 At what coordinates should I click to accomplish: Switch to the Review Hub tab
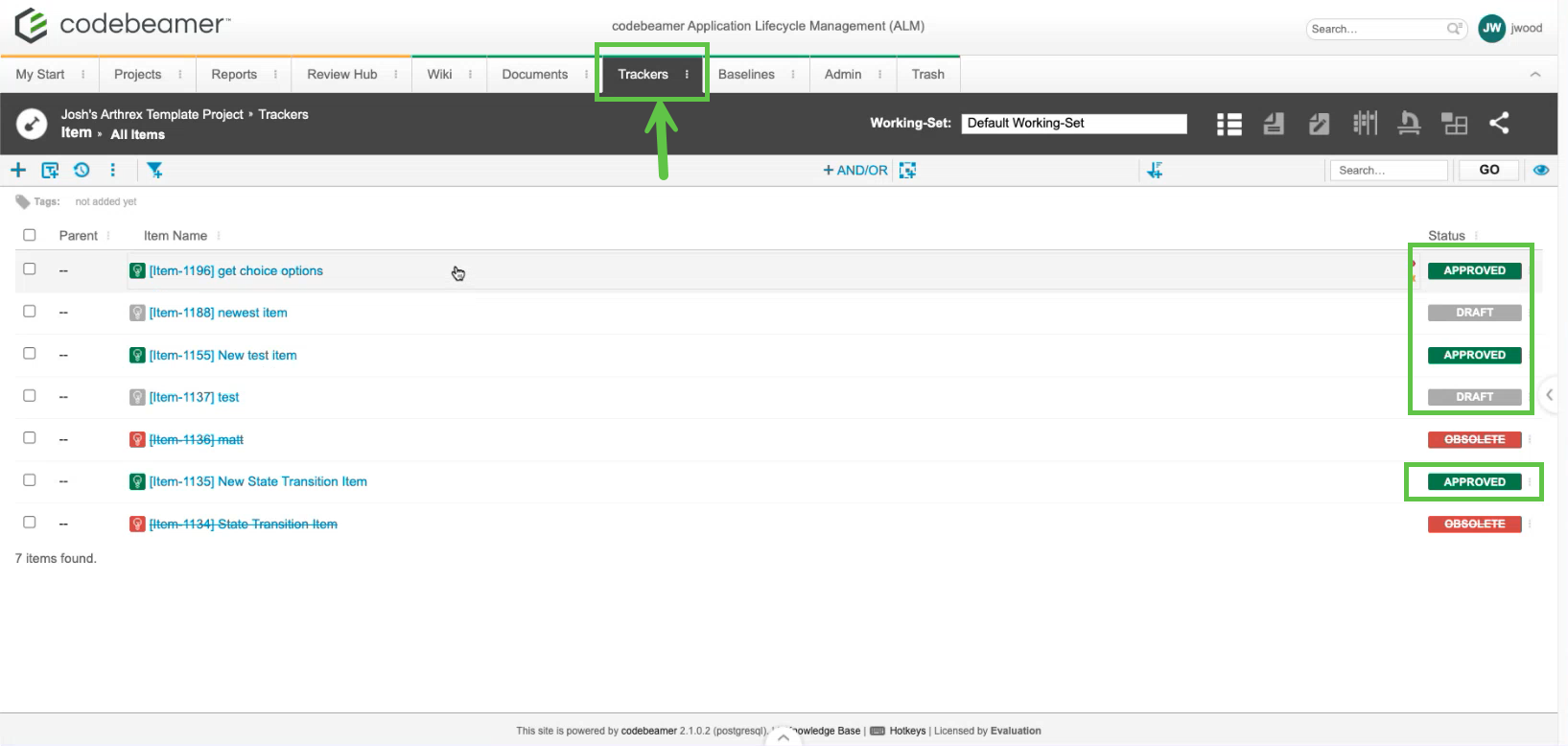point(341,74)
